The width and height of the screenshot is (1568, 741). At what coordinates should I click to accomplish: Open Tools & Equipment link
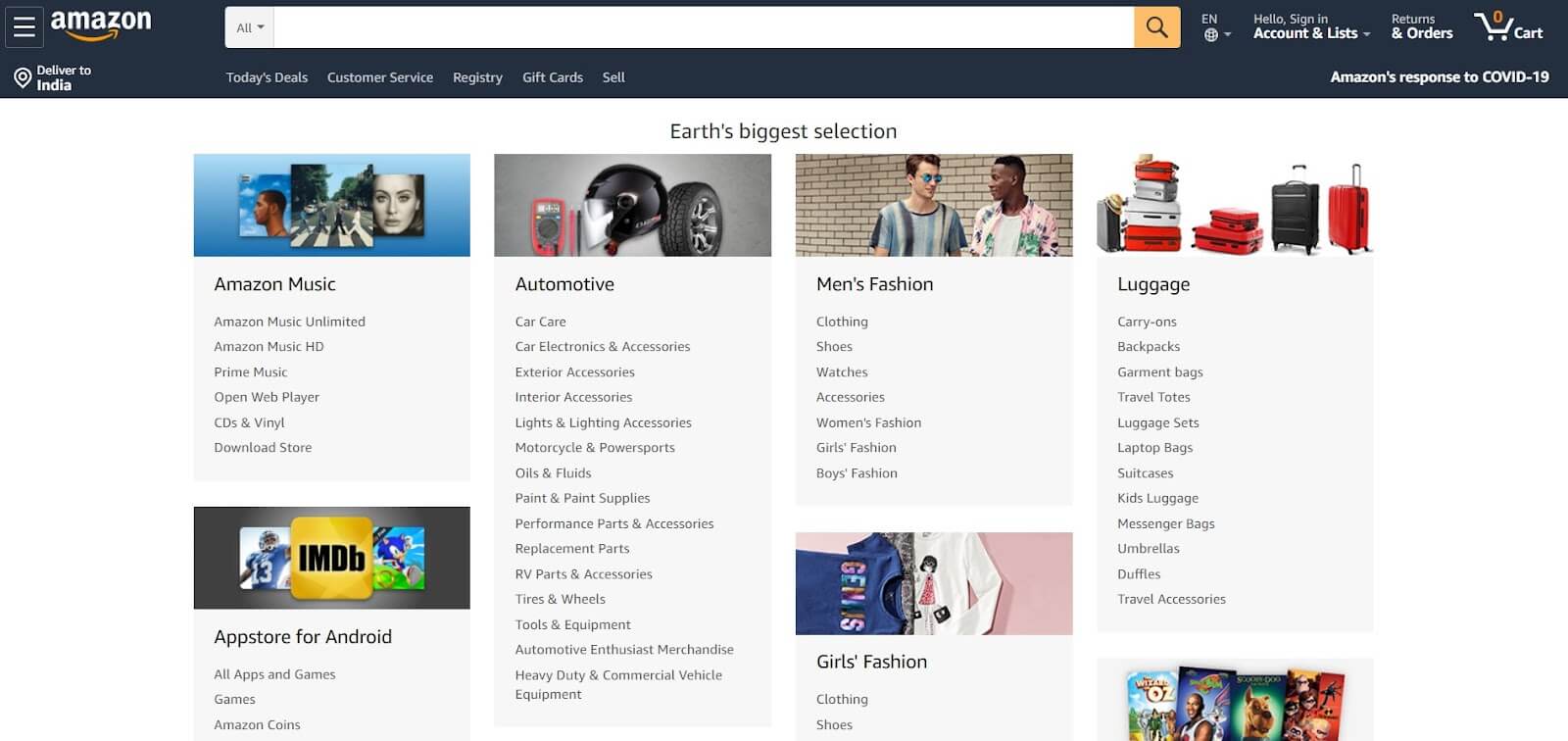tap(573, 624)
